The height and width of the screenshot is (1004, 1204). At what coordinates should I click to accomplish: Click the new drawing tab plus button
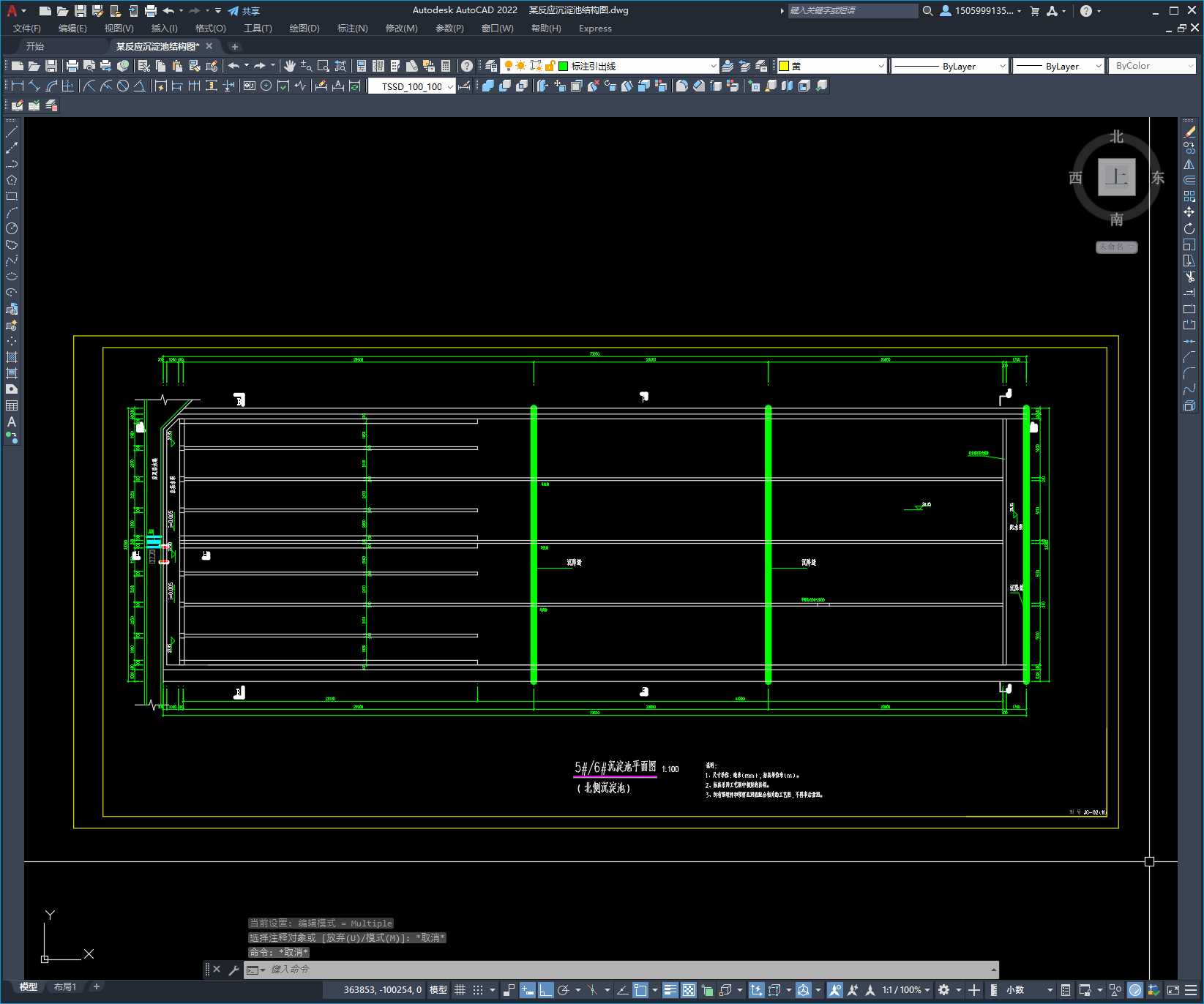pos(235,46)
